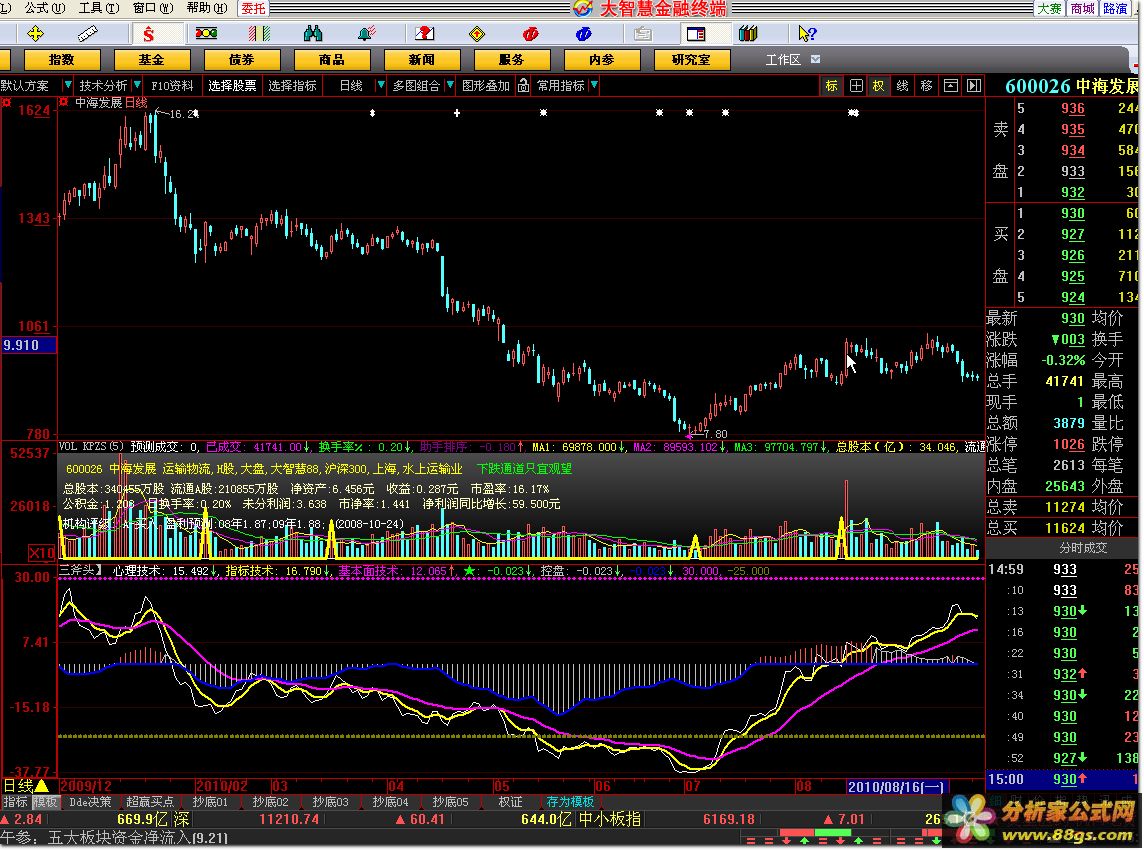Click the 债券 bonds button
Image resolution: width=1144 pixels, height=850 pixels.
tap(242, 60)
